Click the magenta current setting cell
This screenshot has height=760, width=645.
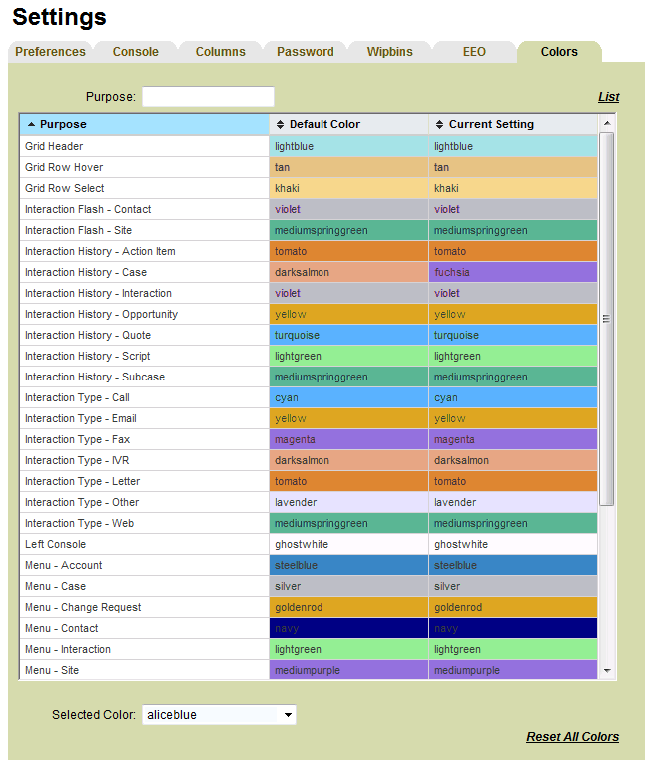(513, 439)
